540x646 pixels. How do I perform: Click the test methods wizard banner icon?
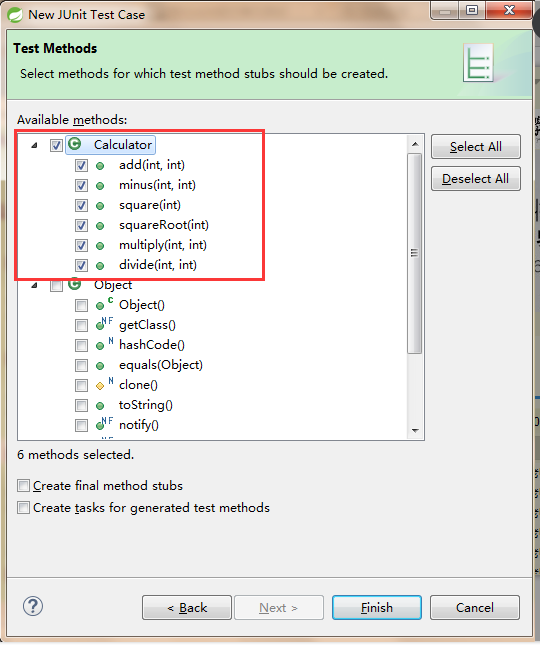pos(478,63)
